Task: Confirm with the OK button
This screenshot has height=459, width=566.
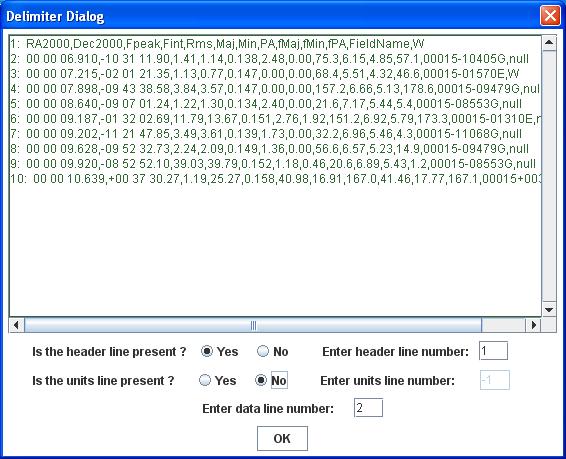Action: click(x=282, y=438)
